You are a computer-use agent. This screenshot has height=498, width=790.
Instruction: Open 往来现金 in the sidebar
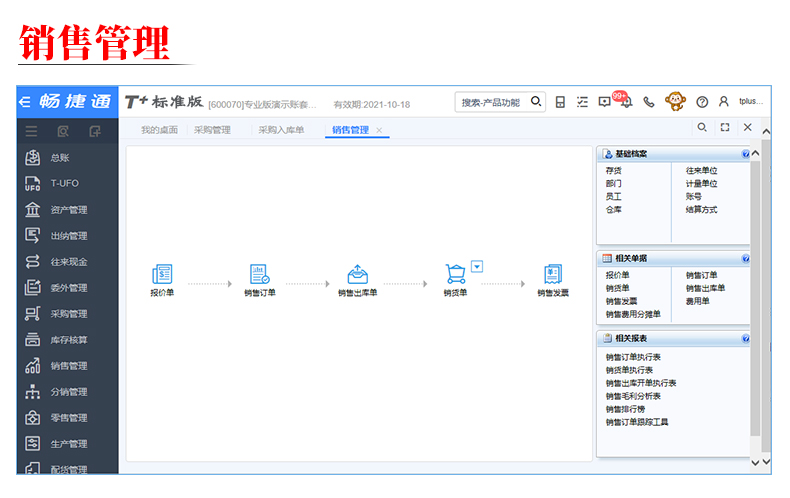tap(68, 262)
